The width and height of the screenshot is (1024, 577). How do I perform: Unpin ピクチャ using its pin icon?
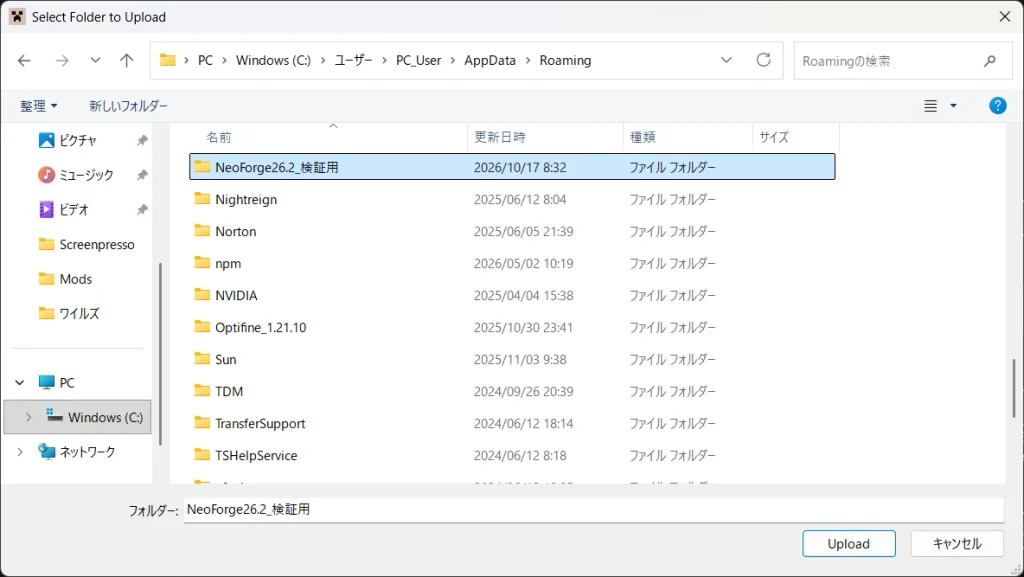(x=142, y=140)
